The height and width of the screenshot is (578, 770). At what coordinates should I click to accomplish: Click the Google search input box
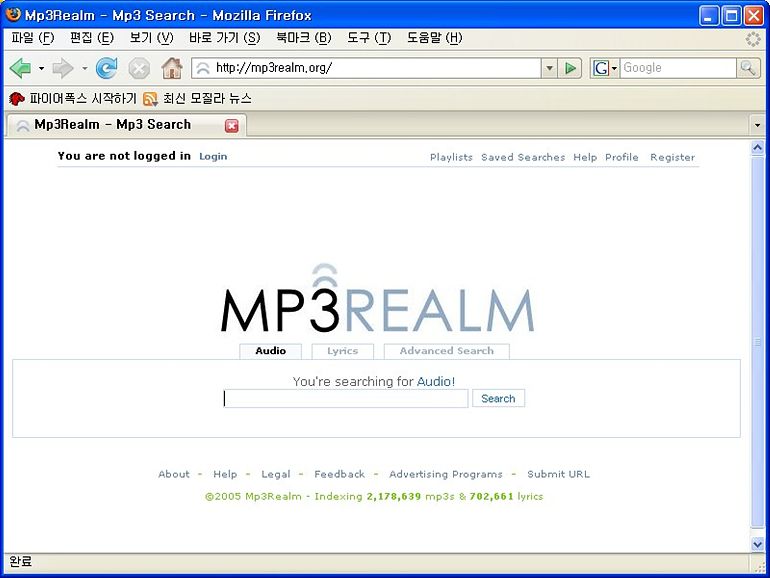pos(678,68)
